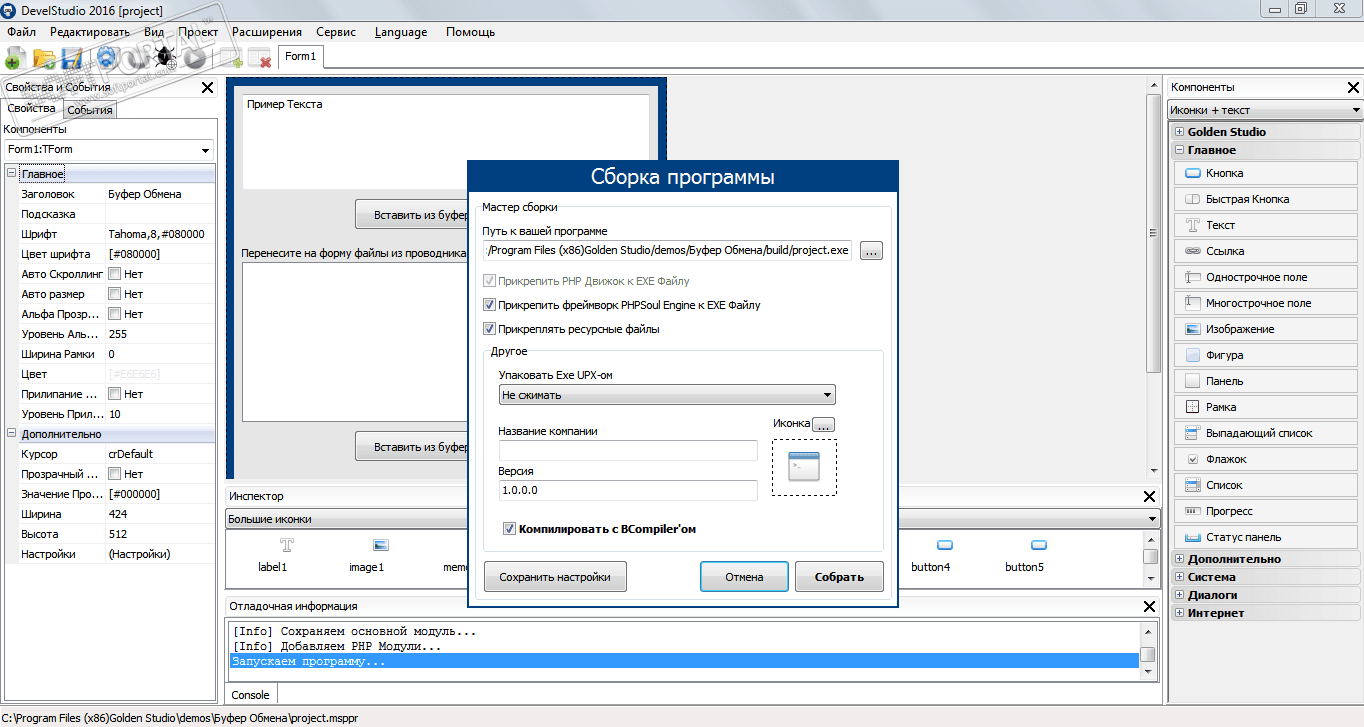The height and width of the screenshot is (727, 1364).
Task: Choose the Флажок component
Action: click(1266, 459)
